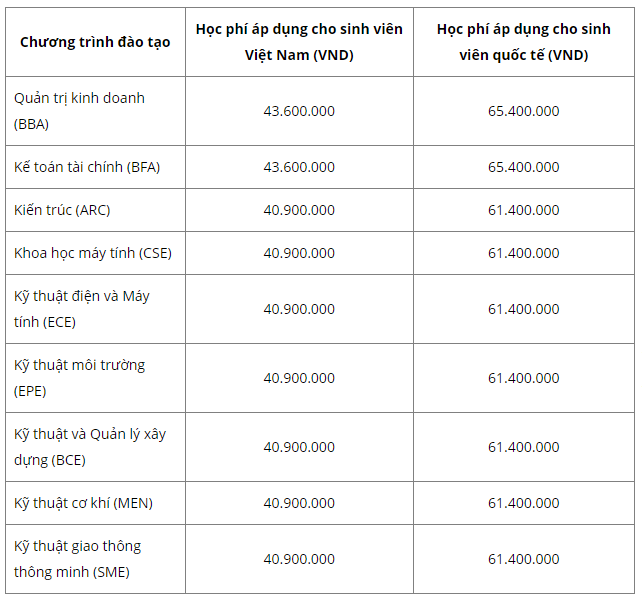Click the CSE international tuition 61.400.000

[x=524, y=253]
